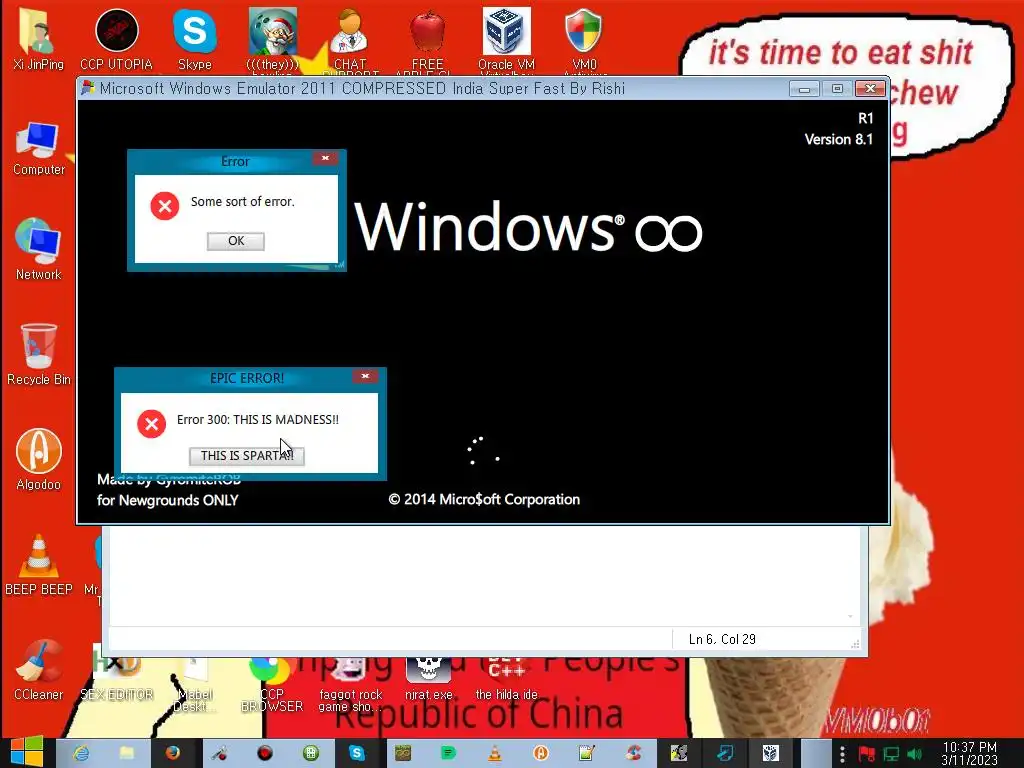
Task: Close the EPIC ERROR! dialog
Action: point(365,376)
